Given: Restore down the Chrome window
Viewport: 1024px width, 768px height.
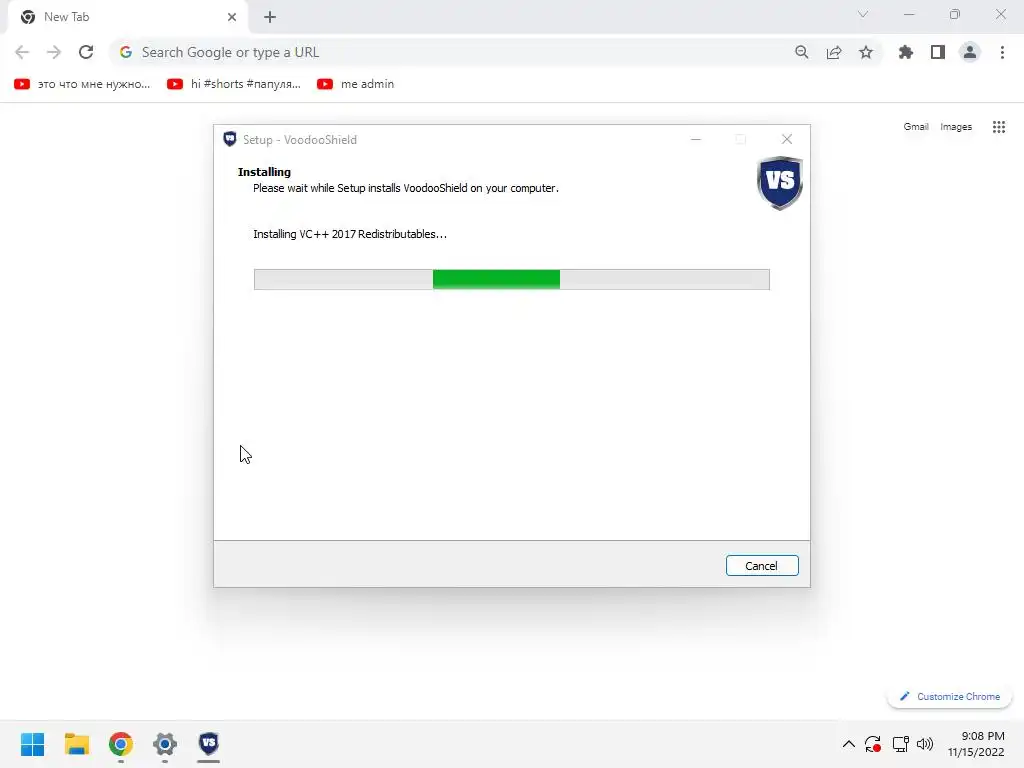Looking at the screenshot, I should 955,14.
